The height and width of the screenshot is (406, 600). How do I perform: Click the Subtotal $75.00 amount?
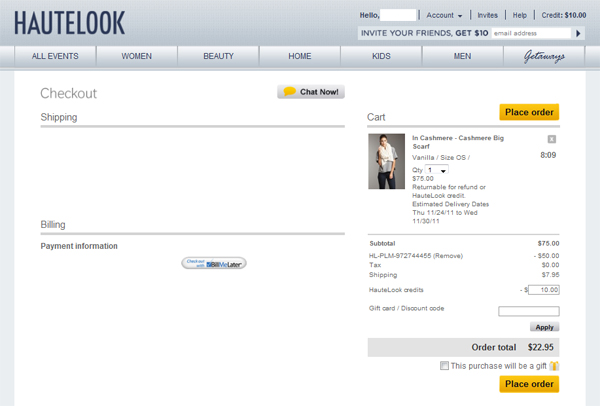[548, 243]
